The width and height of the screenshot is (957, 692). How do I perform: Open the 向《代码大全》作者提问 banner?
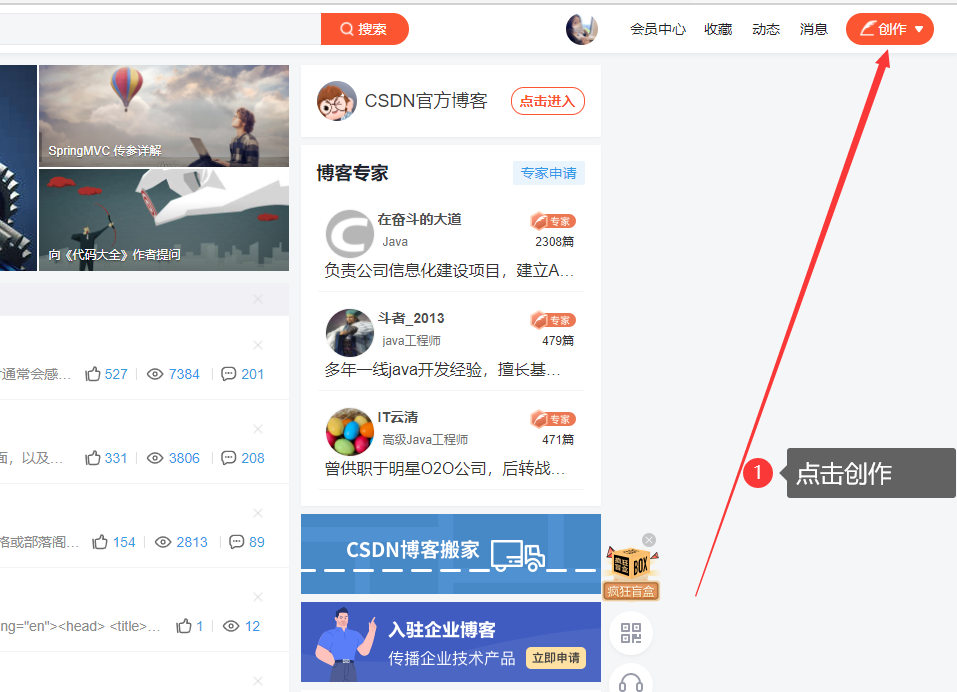[x=164, y=220]
